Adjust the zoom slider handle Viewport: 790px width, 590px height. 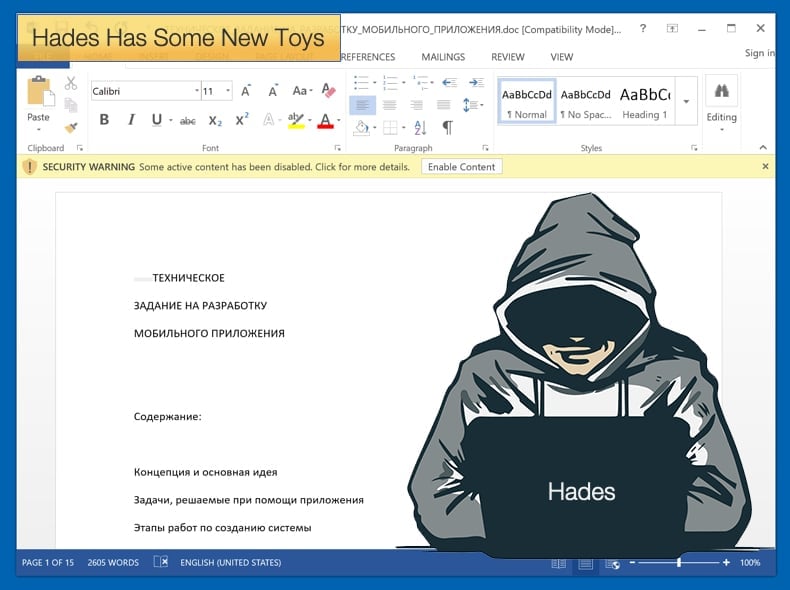[x=679, y=562]
